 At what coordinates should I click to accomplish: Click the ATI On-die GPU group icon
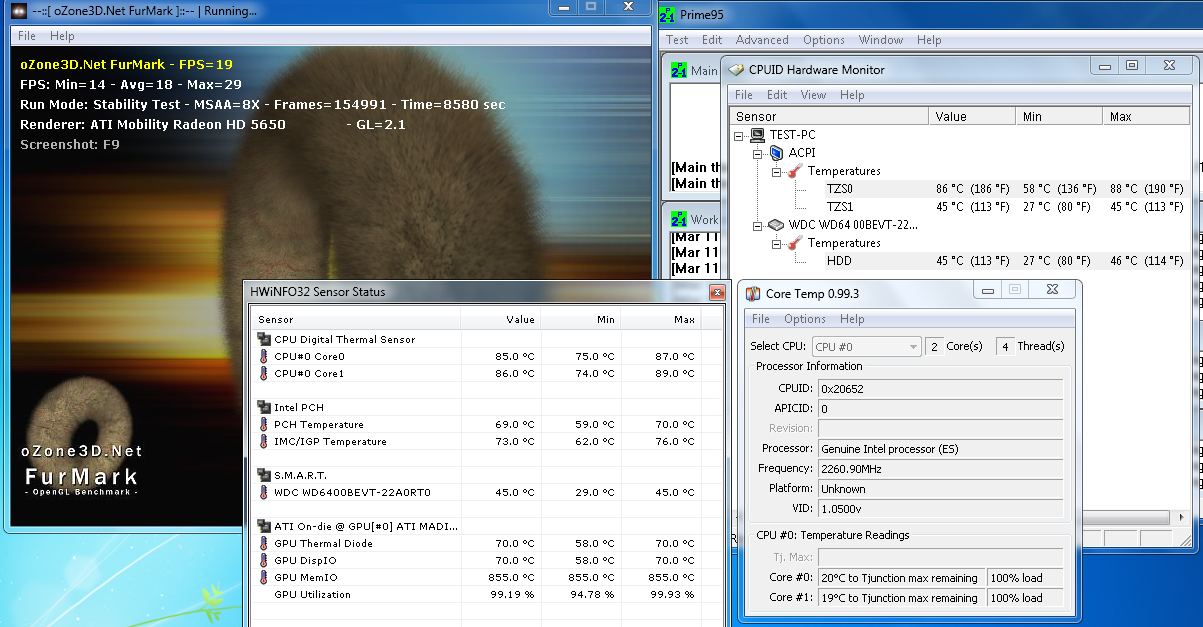click(264, 526)
